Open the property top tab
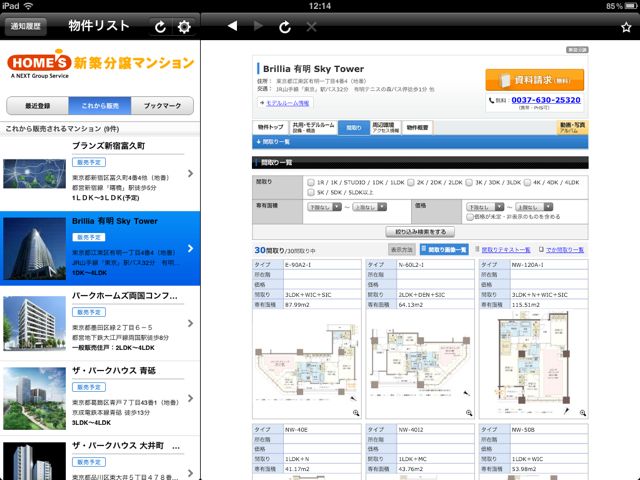The image size is (640, 480). coord(270,127)
